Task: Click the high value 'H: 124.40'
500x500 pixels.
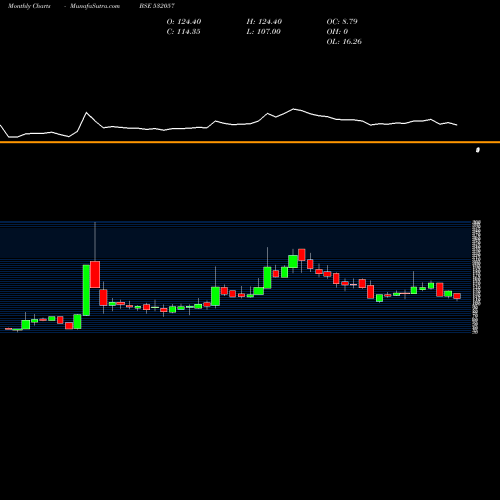Action: (264, 22)
